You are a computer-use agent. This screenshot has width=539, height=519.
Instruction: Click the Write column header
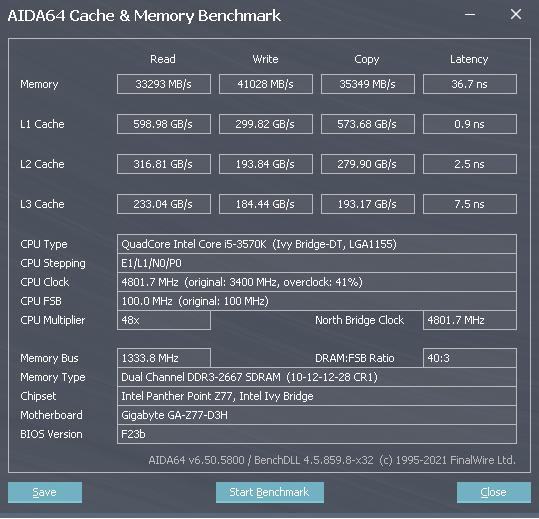click(x=265, y=59)
